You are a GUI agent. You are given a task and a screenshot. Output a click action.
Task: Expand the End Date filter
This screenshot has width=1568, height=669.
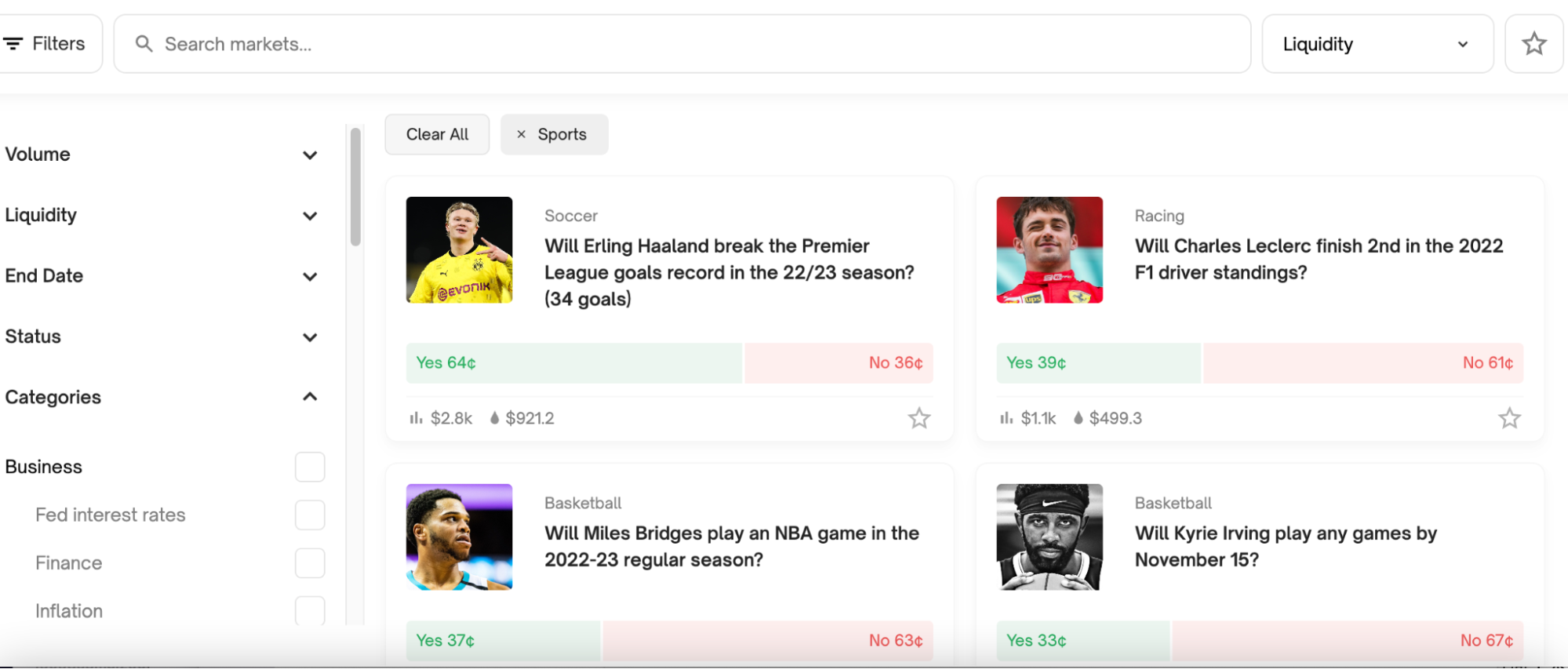click(x=162, y=276)
